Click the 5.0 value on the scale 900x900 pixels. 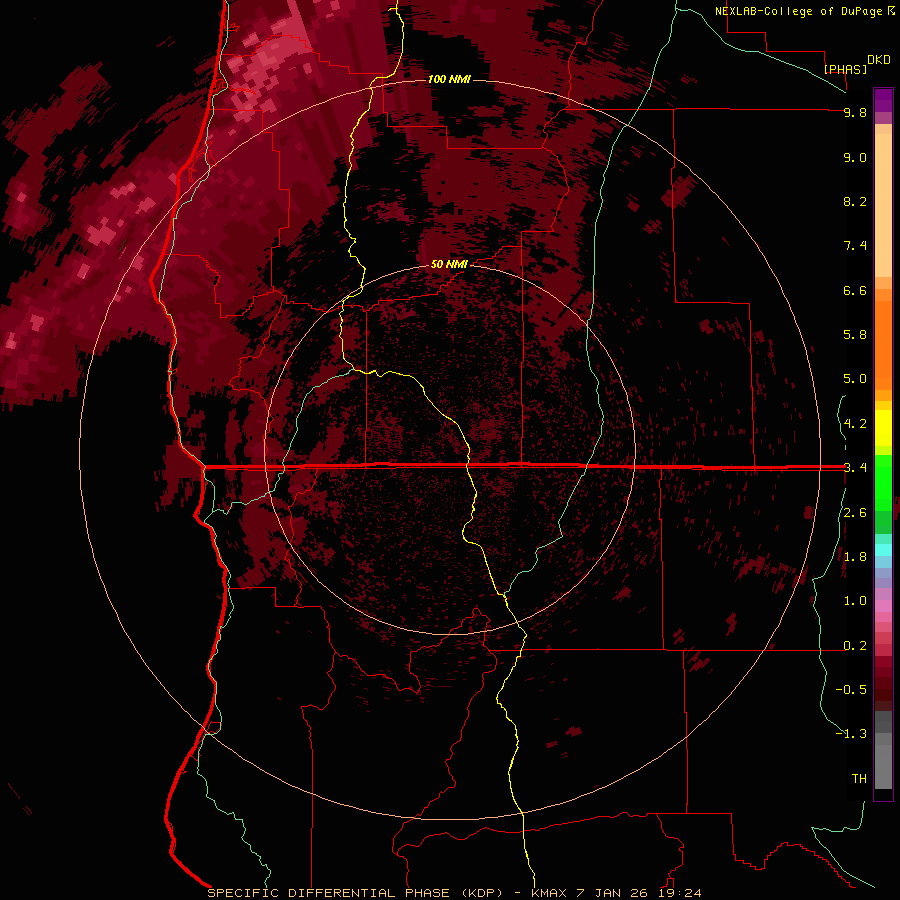pyautogui.click(x=855, y=379)
